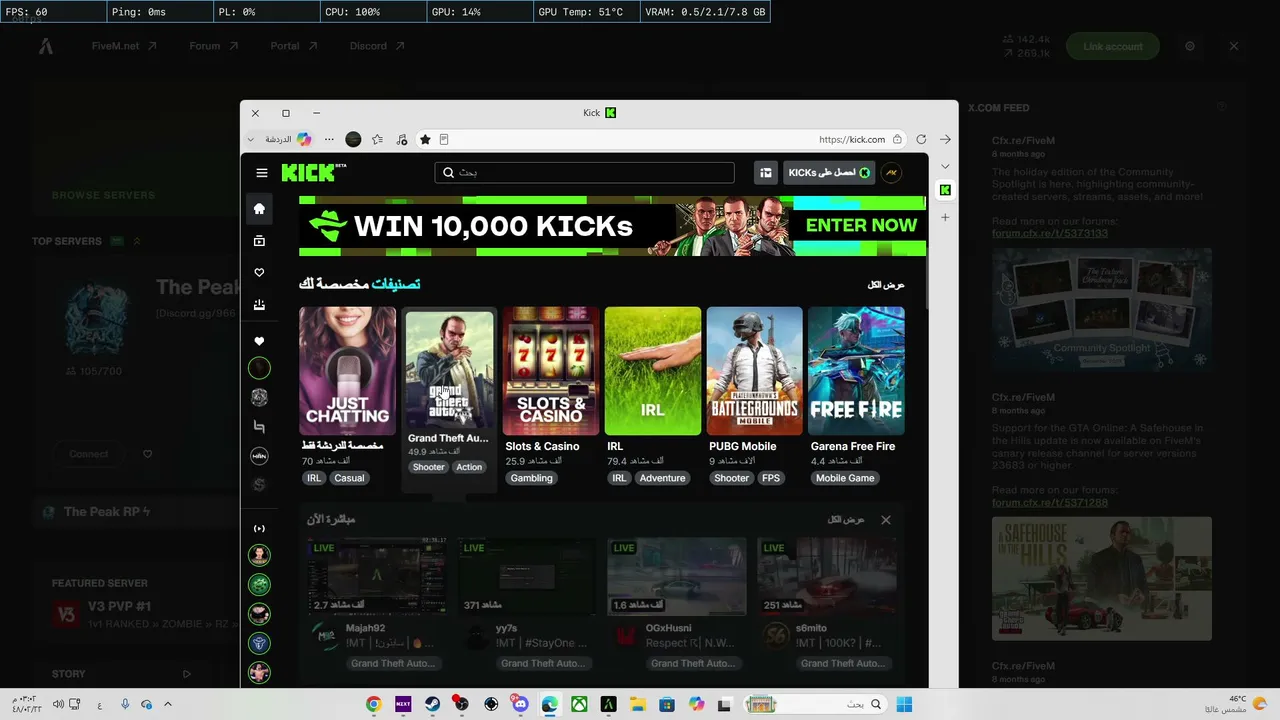Open the Windows Start menu
This screenshot has width=1280, height=720.
coord(904,704)
